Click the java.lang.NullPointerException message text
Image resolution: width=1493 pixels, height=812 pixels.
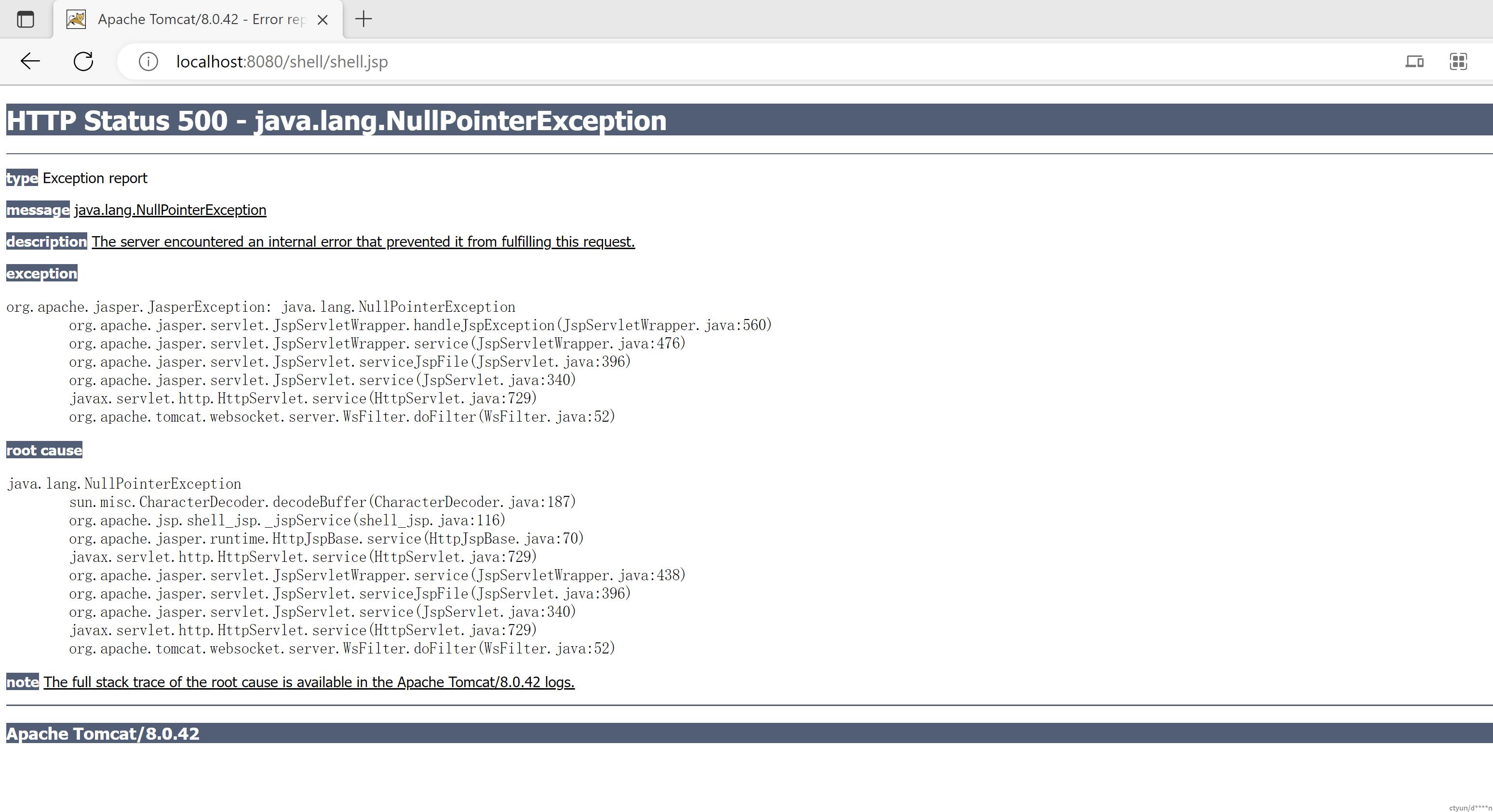coord(170,210)
